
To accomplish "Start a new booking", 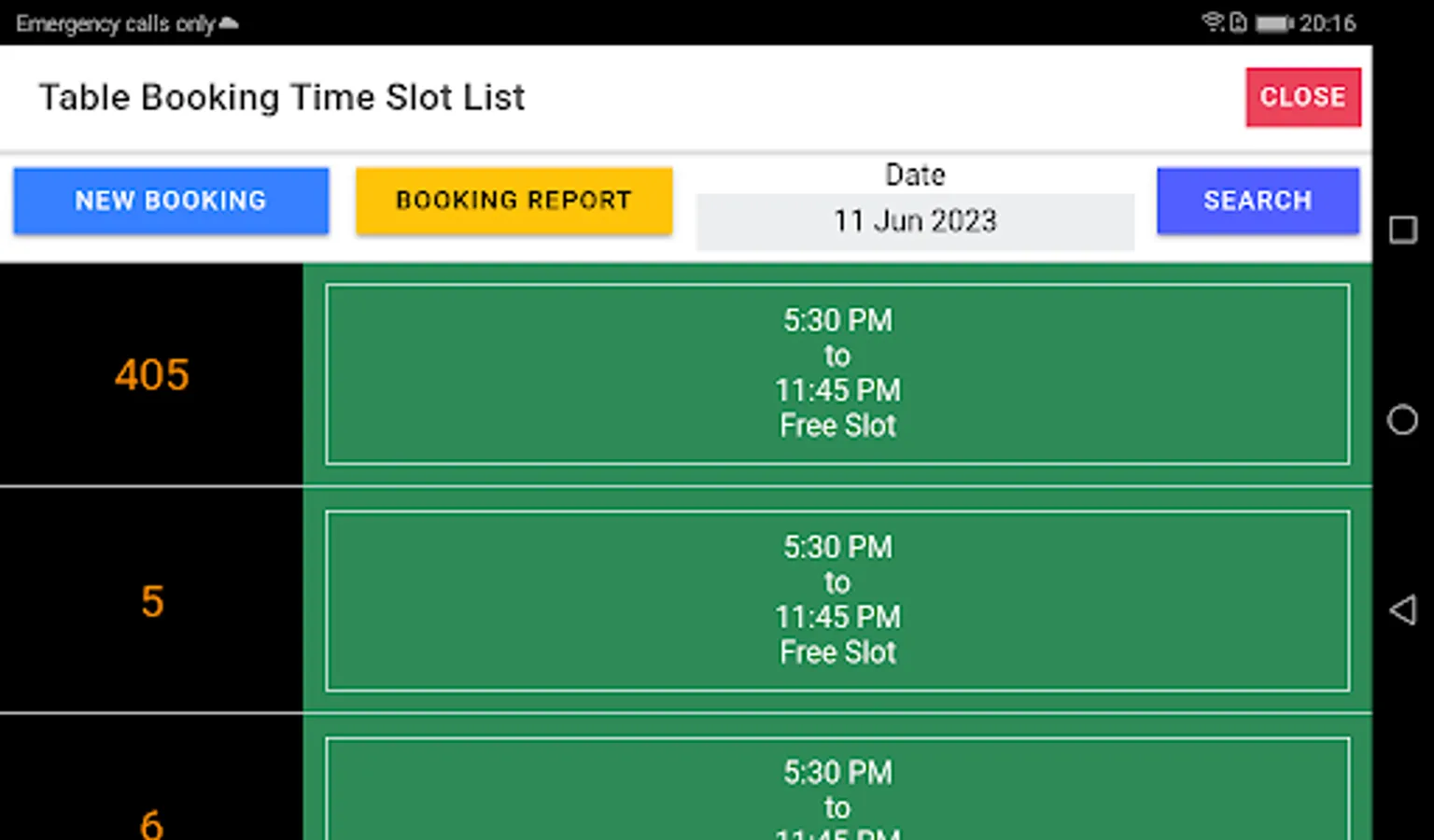I will click(171, 201).
